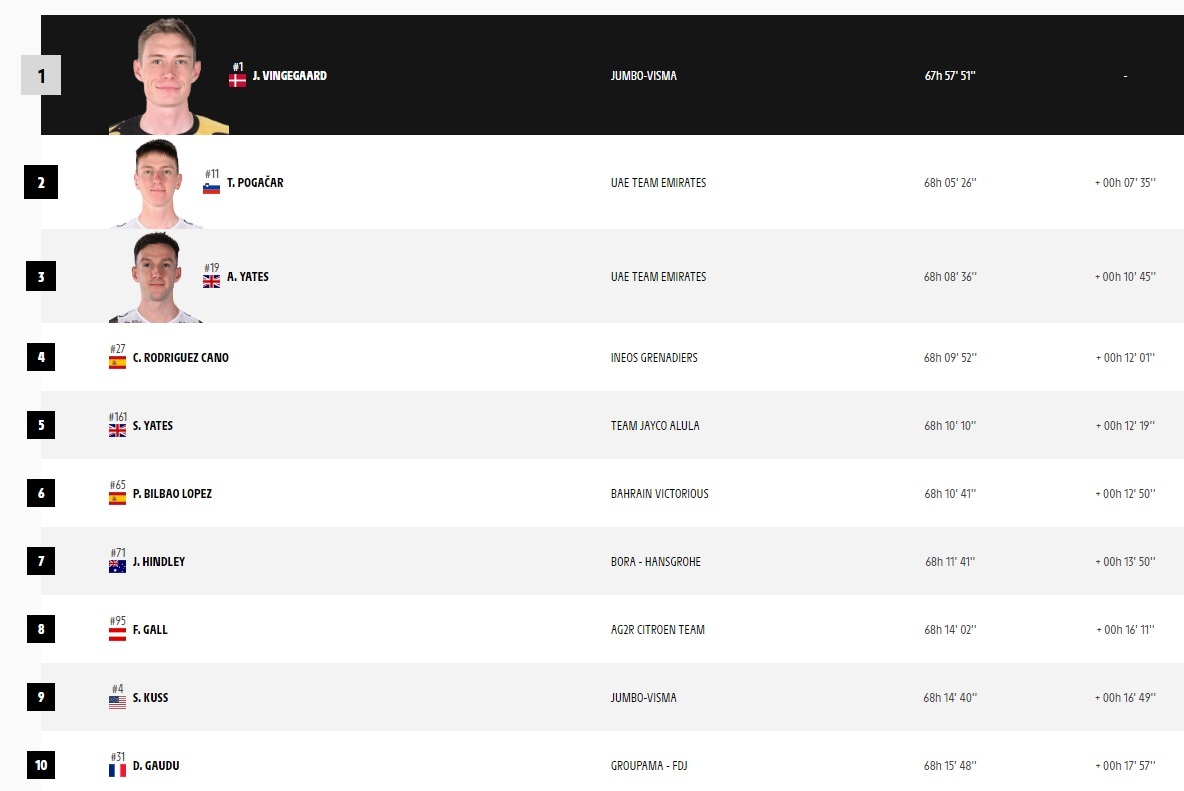
Task: Click the rank 1 position badge
Action: pyautogui.click(x=41, y=76)
